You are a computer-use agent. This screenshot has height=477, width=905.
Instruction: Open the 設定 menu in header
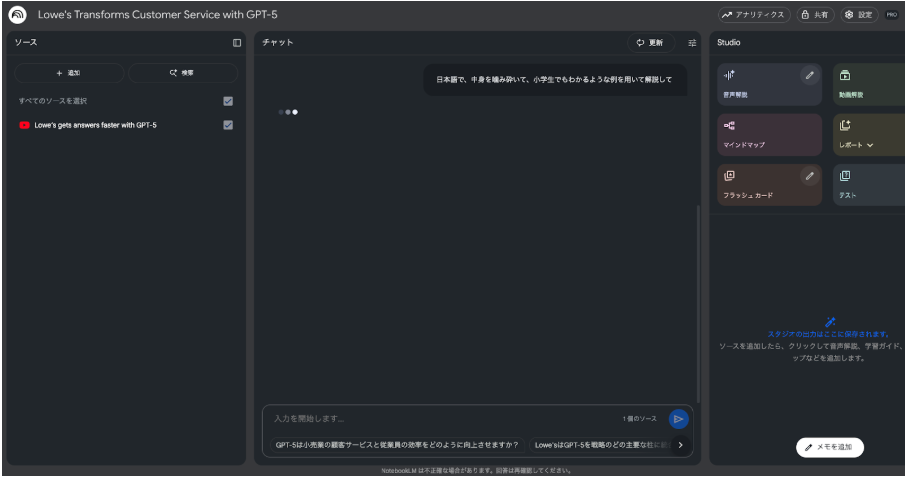pos(858,15)
